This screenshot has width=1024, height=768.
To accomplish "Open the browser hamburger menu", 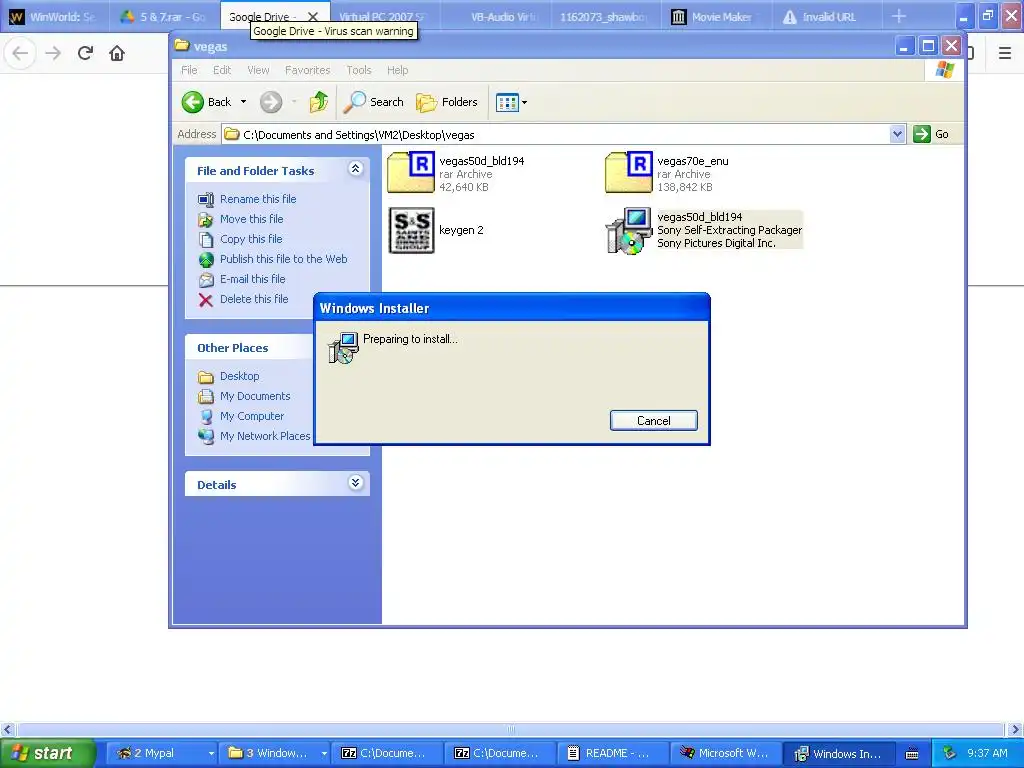I will pyautogui.click(x=1005, y=53).
